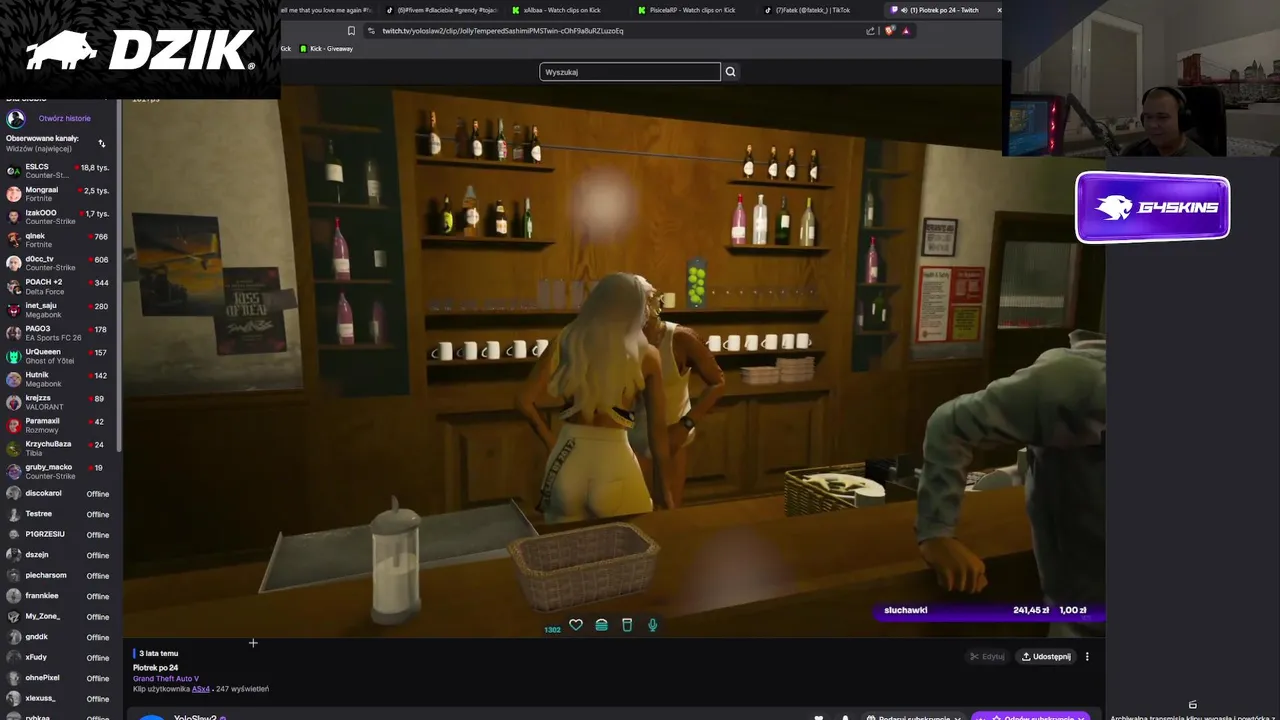This screenshot has width=1280, height=720.
Task: Open the inet_saju Megabonk channel
Action: (x=60, y=309)
